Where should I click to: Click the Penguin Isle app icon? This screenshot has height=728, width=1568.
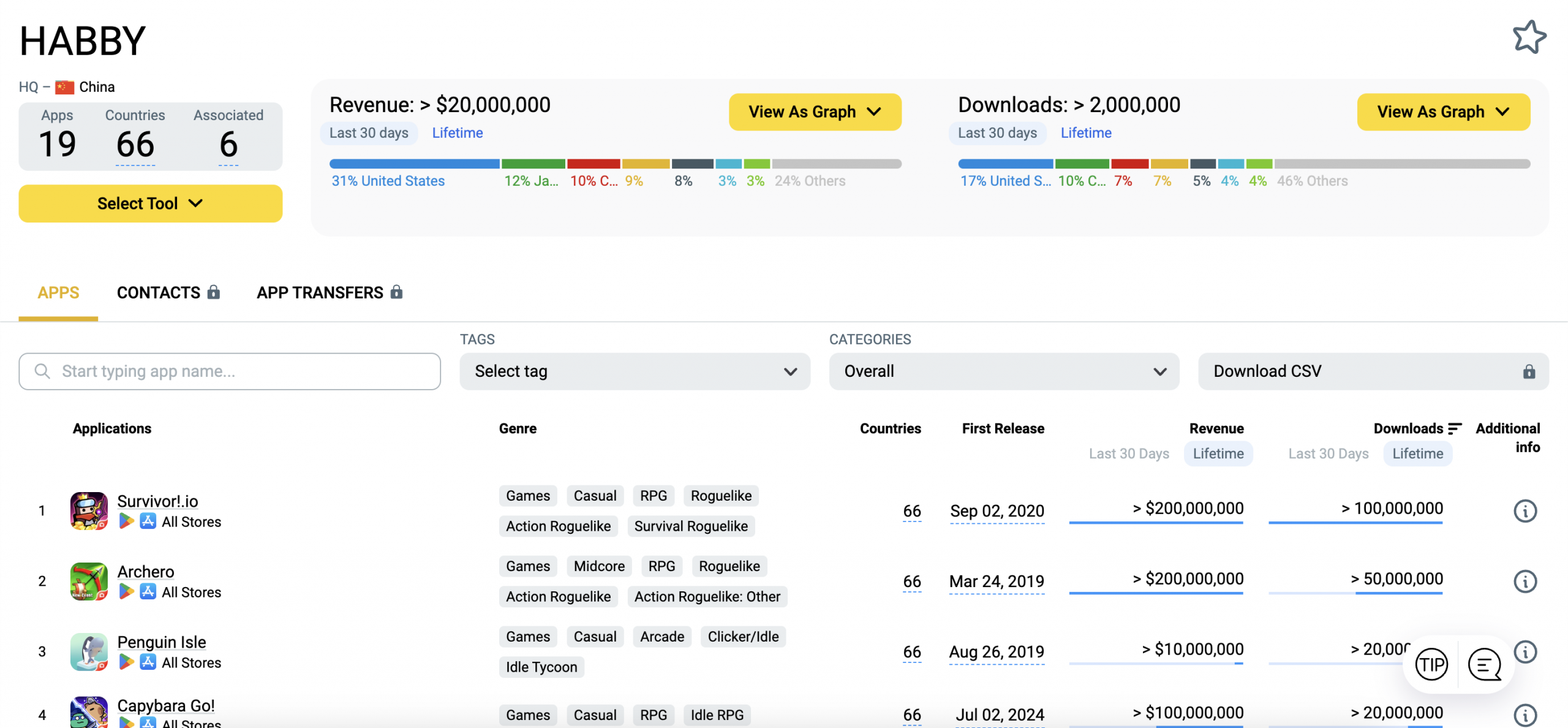click(x=89, y=651)
